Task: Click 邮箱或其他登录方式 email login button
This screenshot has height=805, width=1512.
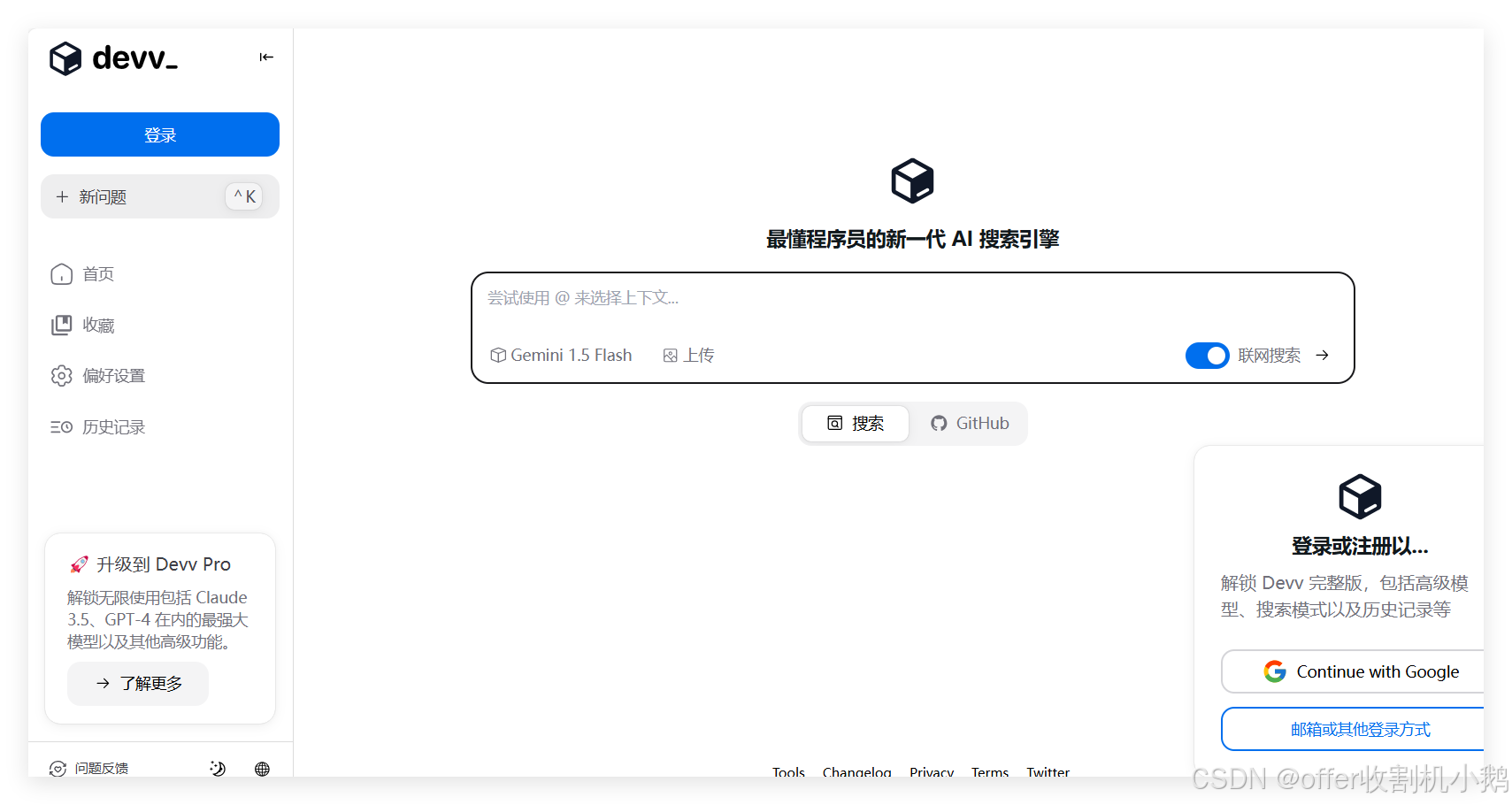Action: point(1353,729)
